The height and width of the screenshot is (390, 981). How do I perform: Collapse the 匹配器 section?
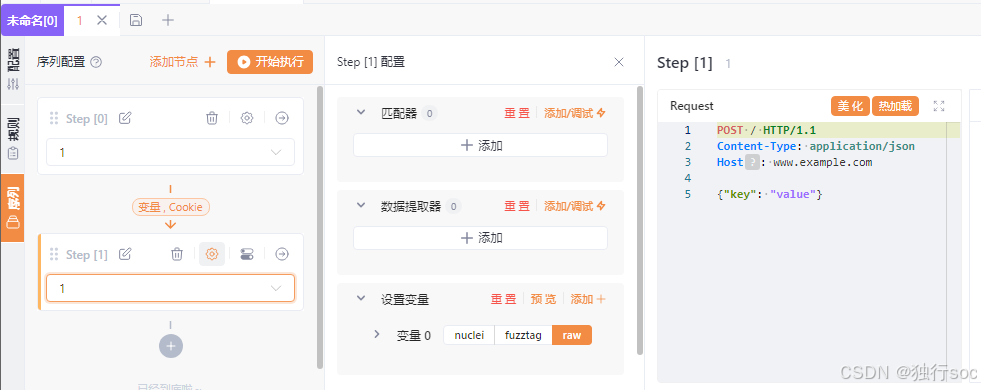click(x=360, y=113)
